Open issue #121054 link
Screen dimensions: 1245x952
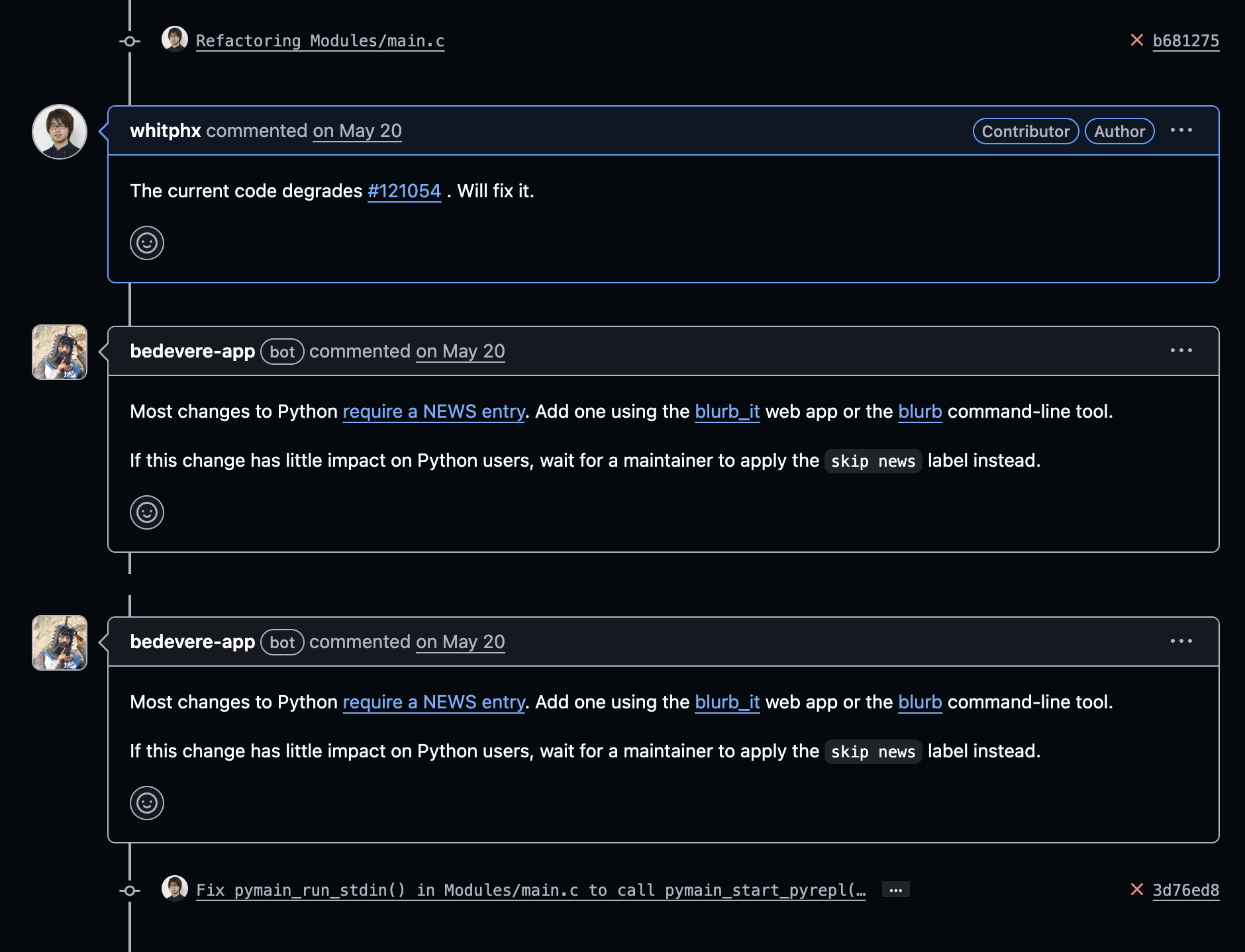404,191
